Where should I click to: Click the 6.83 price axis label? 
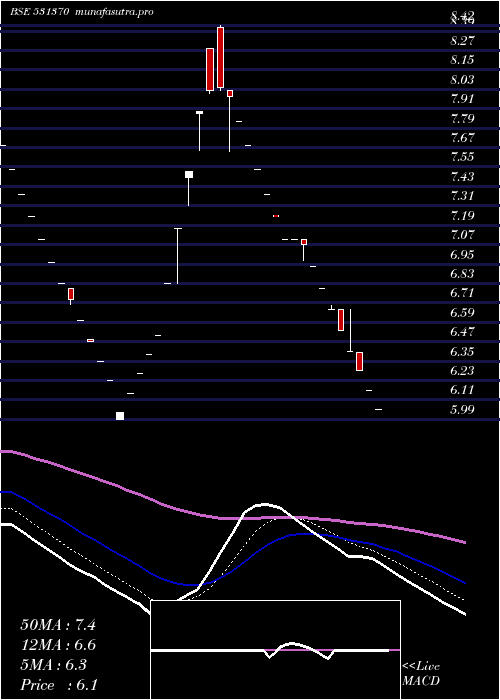(462, 274)
